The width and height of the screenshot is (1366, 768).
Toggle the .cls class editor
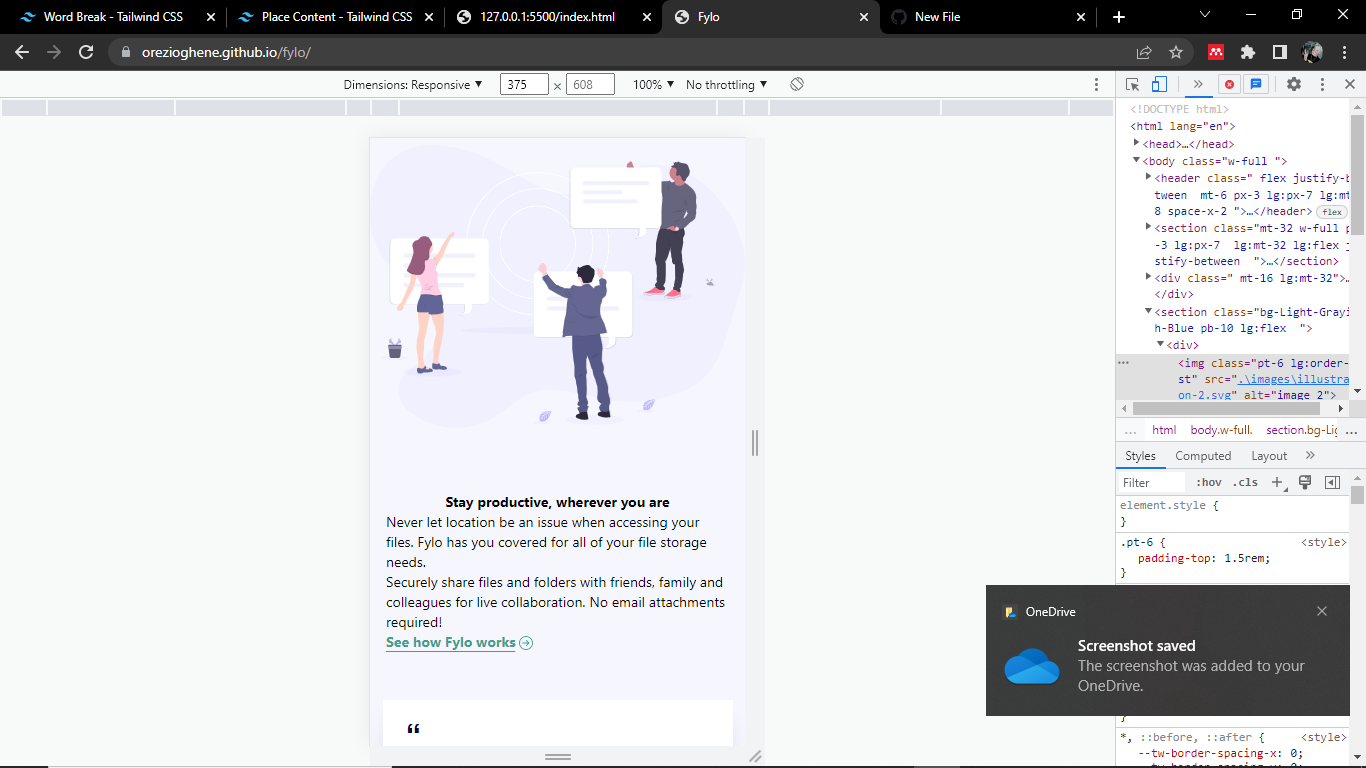[x=1246, y=481]
